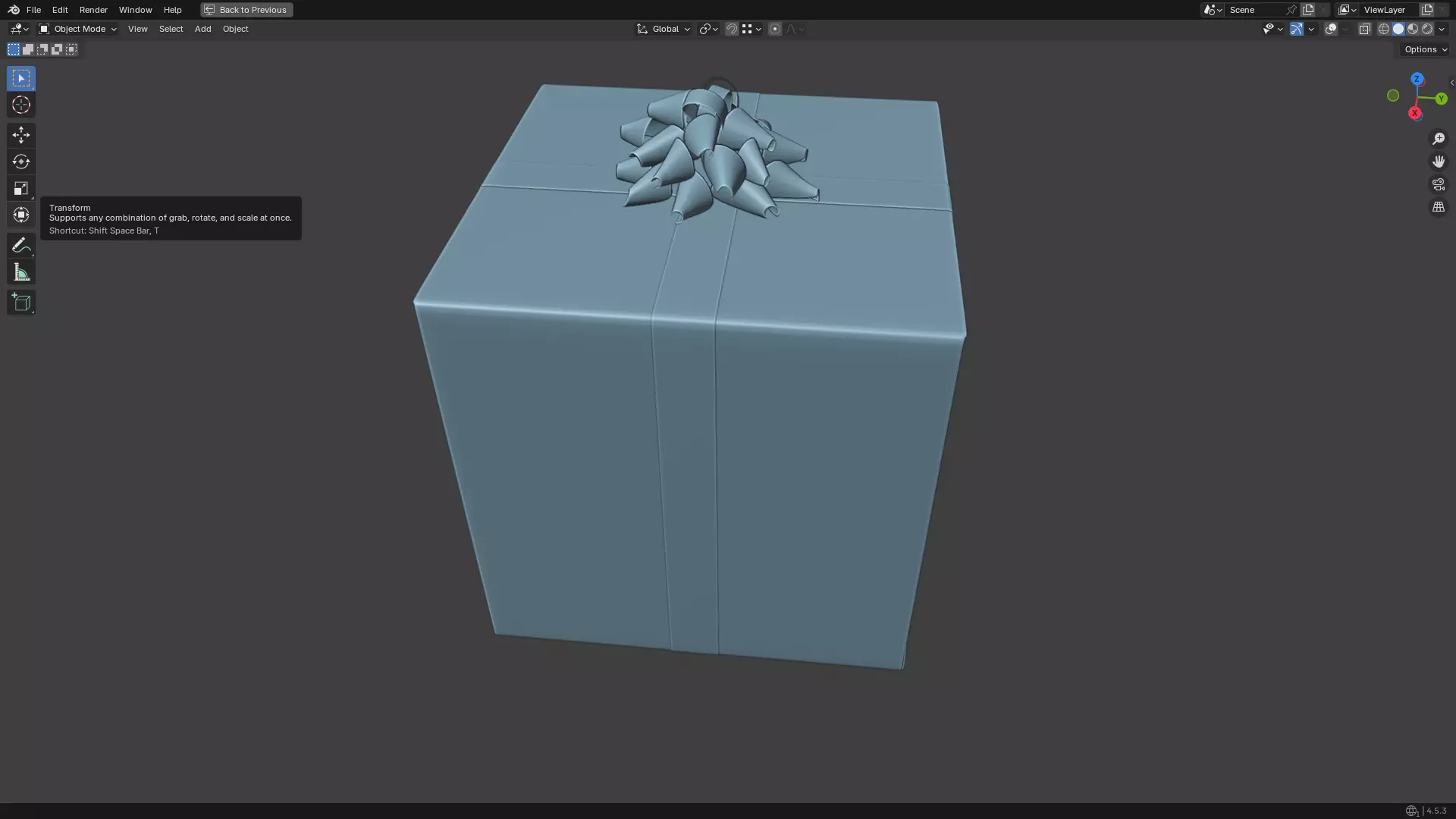Set selection mode to extend
The height and width of the screenshot is (819, 1456).
[x=28, y=49]
